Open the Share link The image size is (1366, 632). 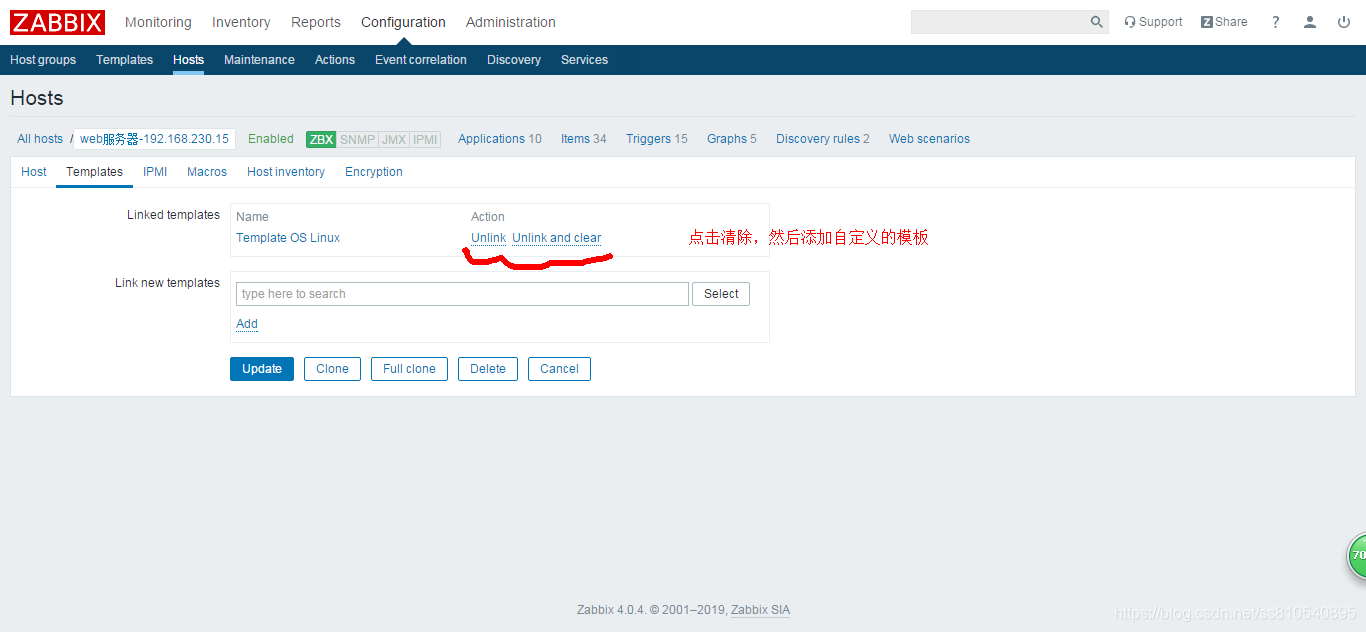[x=1224, y=22]
